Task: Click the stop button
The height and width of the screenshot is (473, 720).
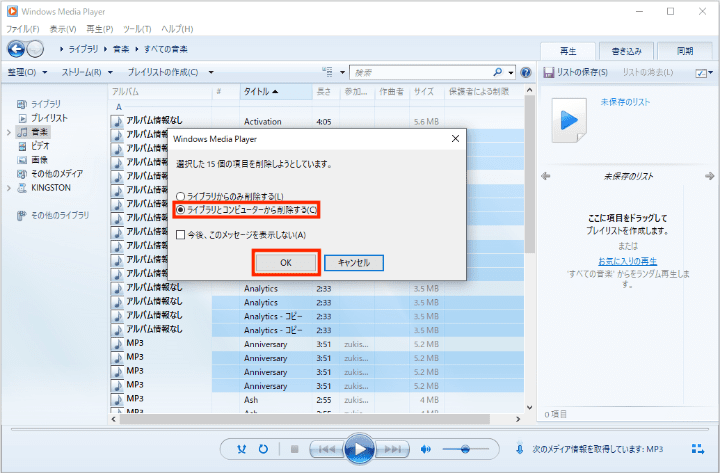Action: point(295,449)
